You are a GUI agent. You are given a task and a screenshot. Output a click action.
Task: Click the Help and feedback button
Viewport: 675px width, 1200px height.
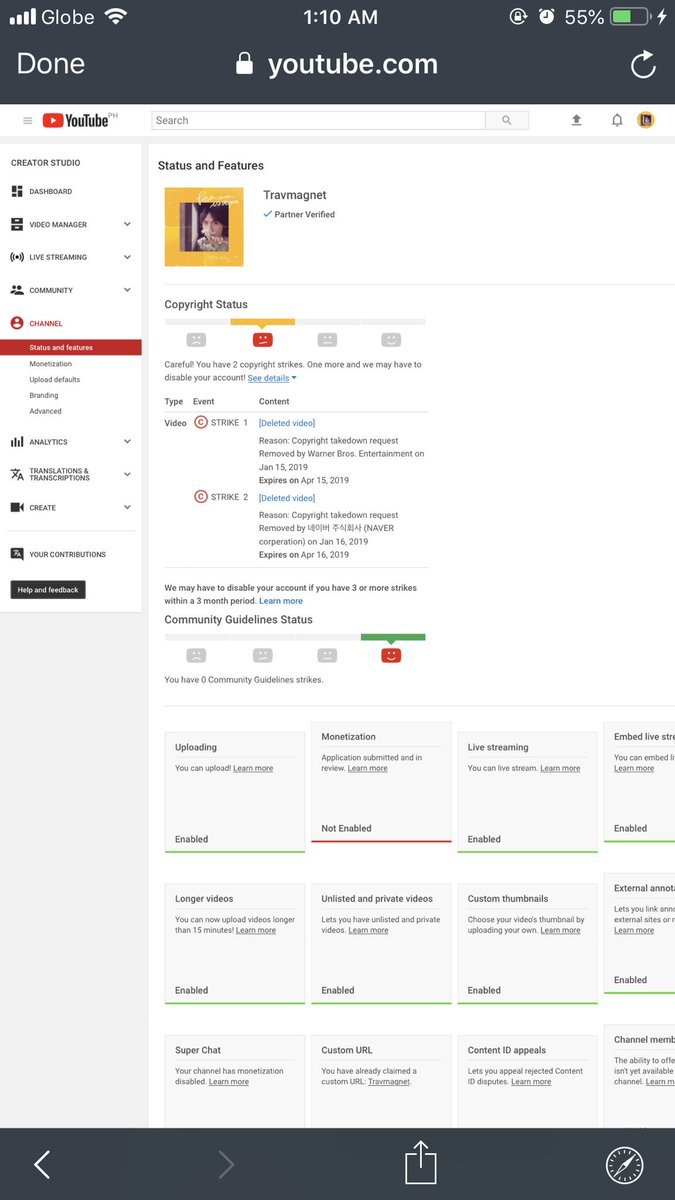point(48,590)
